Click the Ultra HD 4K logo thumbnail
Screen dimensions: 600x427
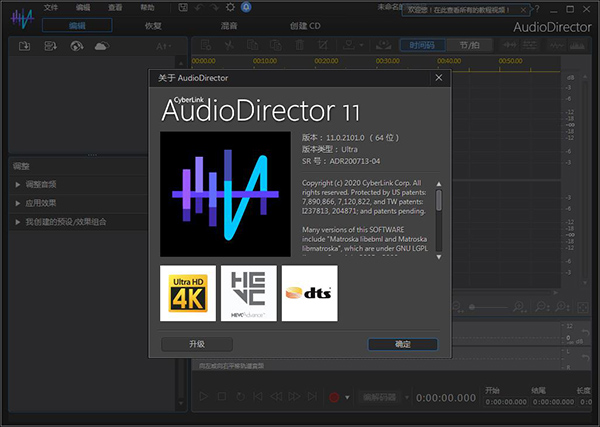(188, 293)
